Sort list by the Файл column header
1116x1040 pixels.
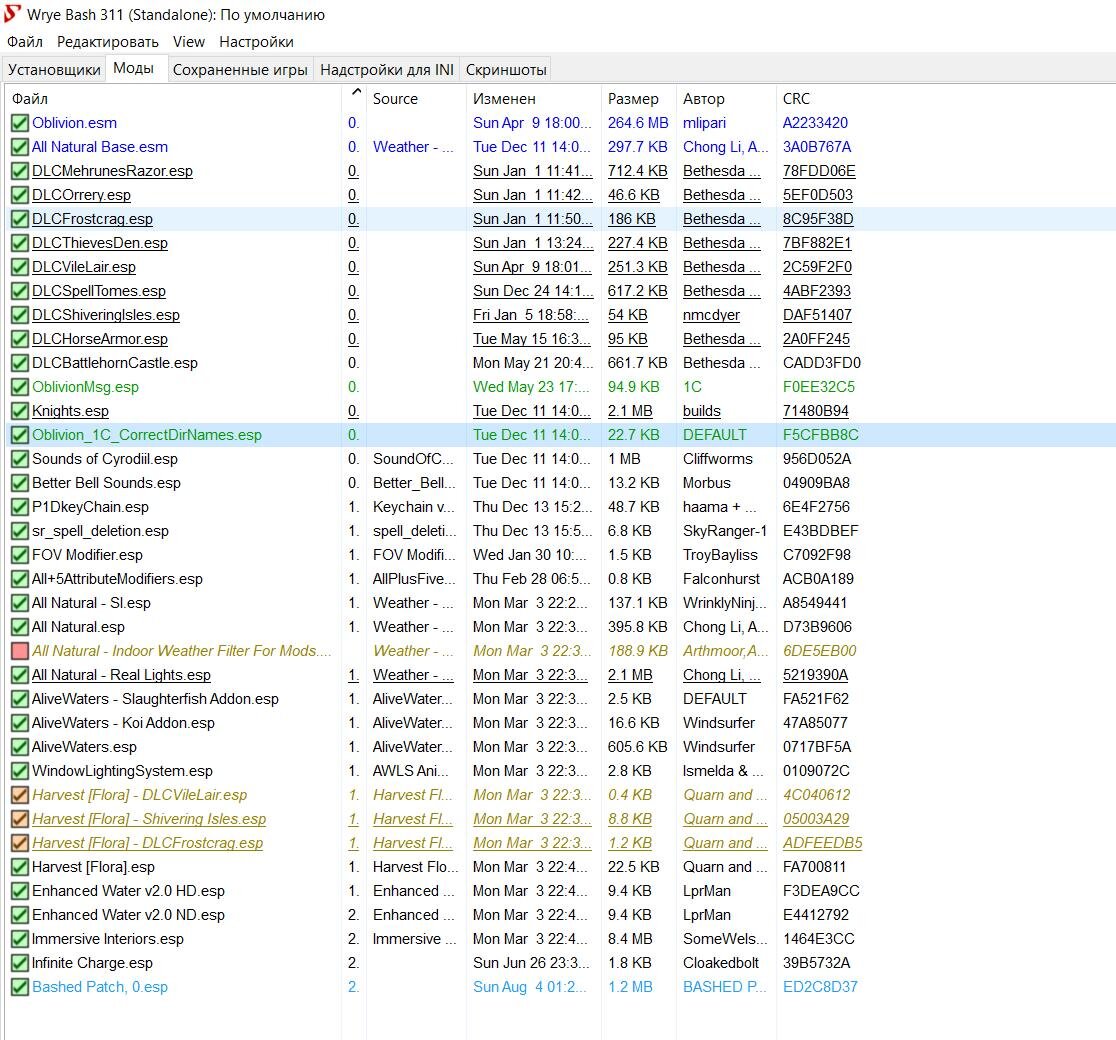click(173, 99)
